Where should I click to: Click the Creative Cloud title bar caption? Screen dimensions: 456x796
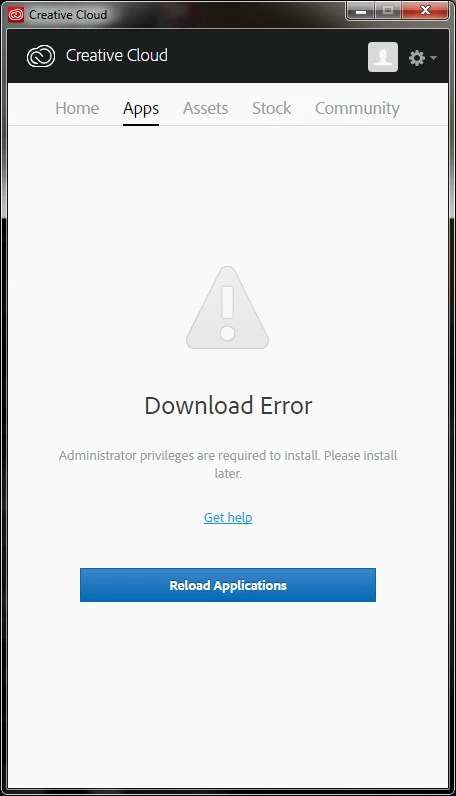[x=68, y=15]
